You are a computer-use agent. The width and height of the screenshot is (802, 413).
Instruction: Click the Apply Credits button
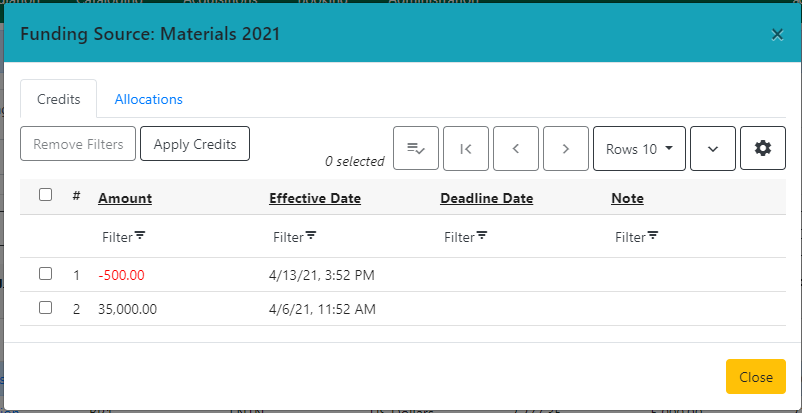tap(195, 144)
